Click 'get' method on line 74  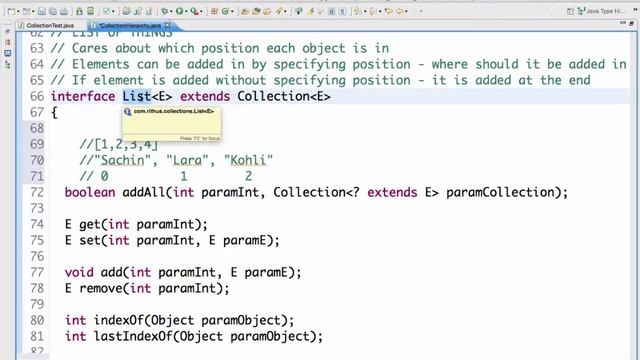(x=90, y=224)
